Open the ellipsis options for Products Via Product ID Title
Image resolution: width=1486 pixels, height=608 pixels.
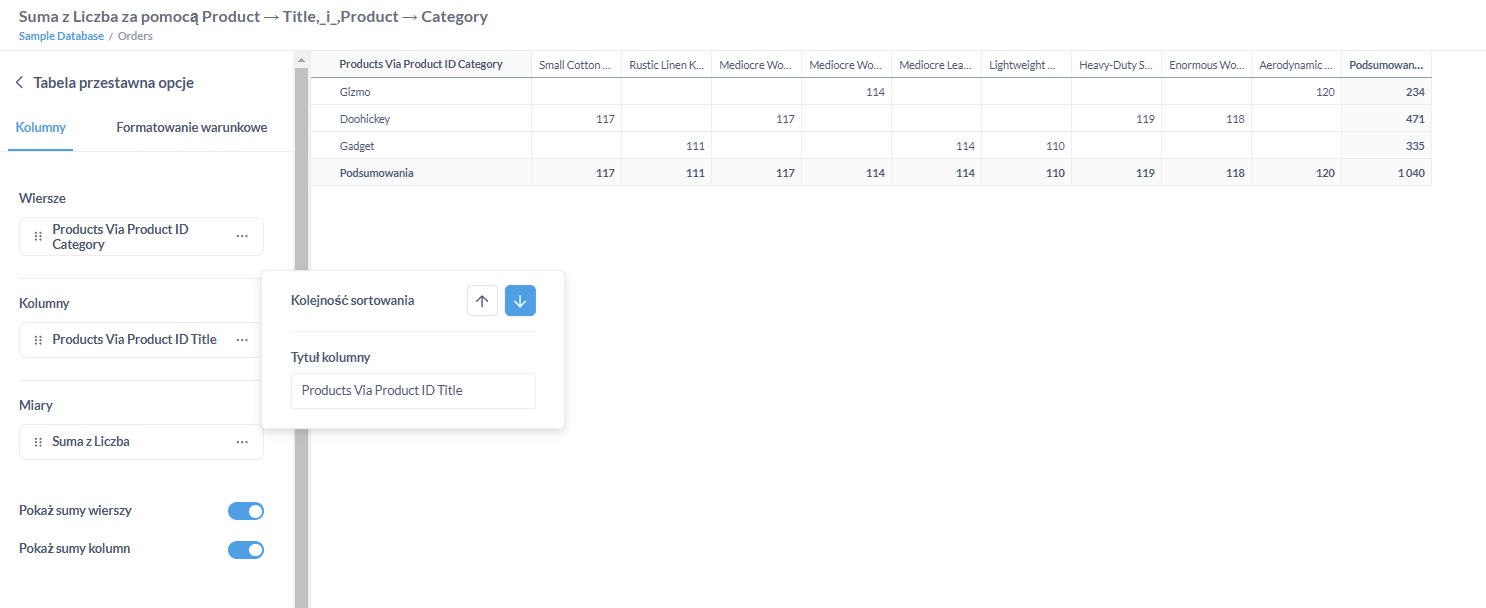point(241,339)
